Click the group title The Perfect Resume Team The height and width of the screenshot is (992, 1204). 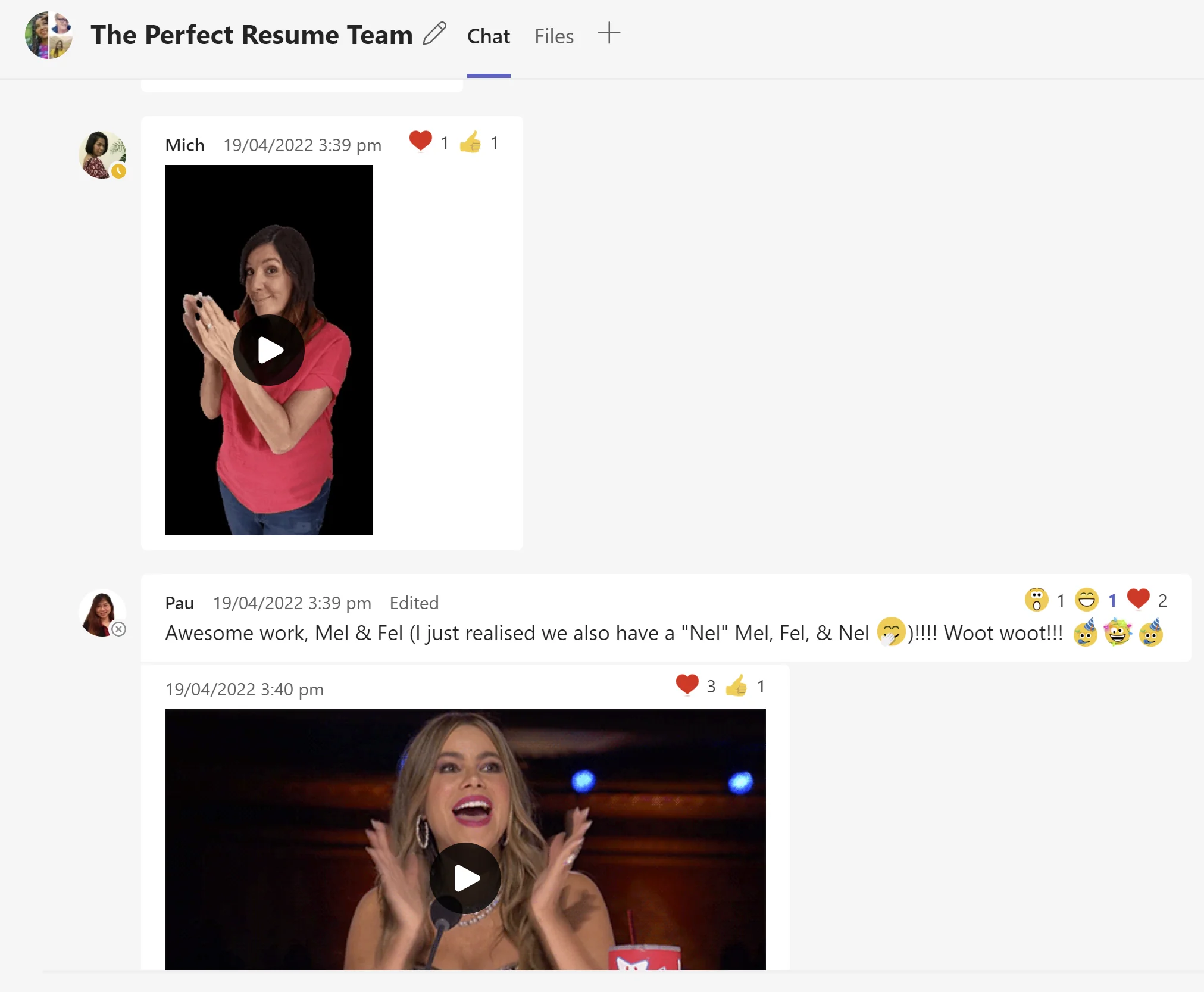[x=251, y=35]
